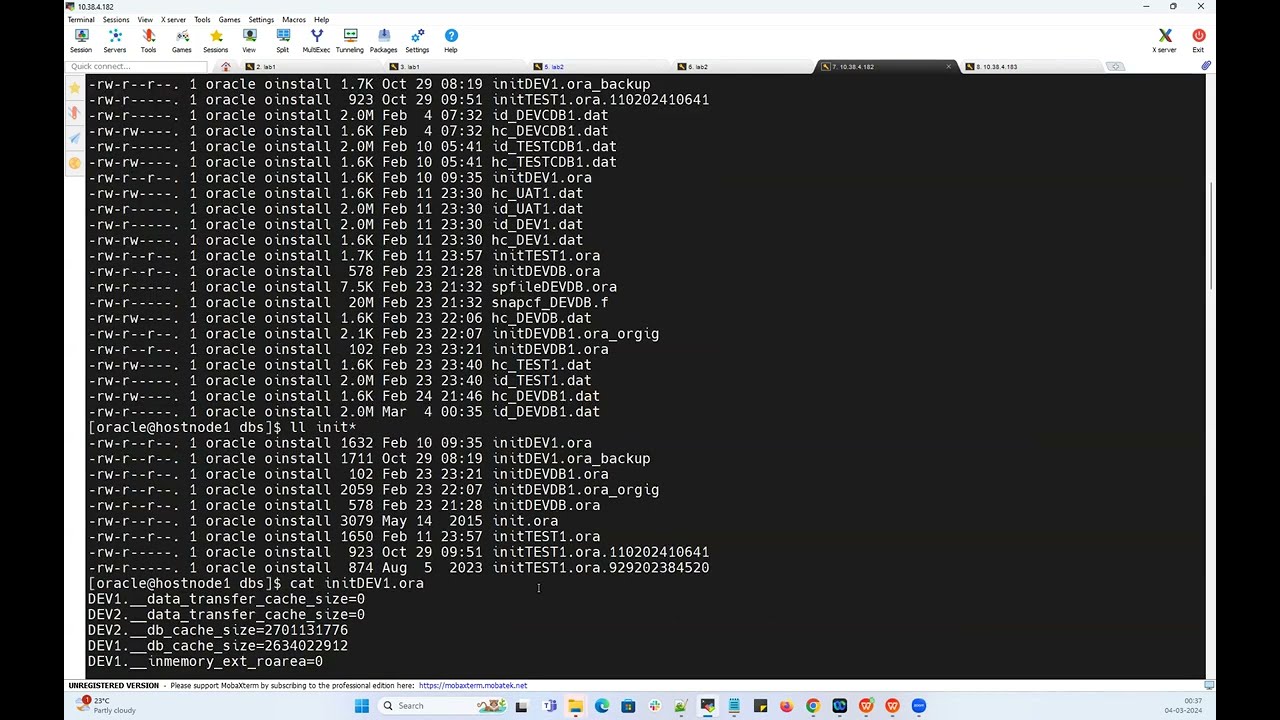Open File Explorer from the taskbar
This screenshot has width=1280, height=720.
575,706
